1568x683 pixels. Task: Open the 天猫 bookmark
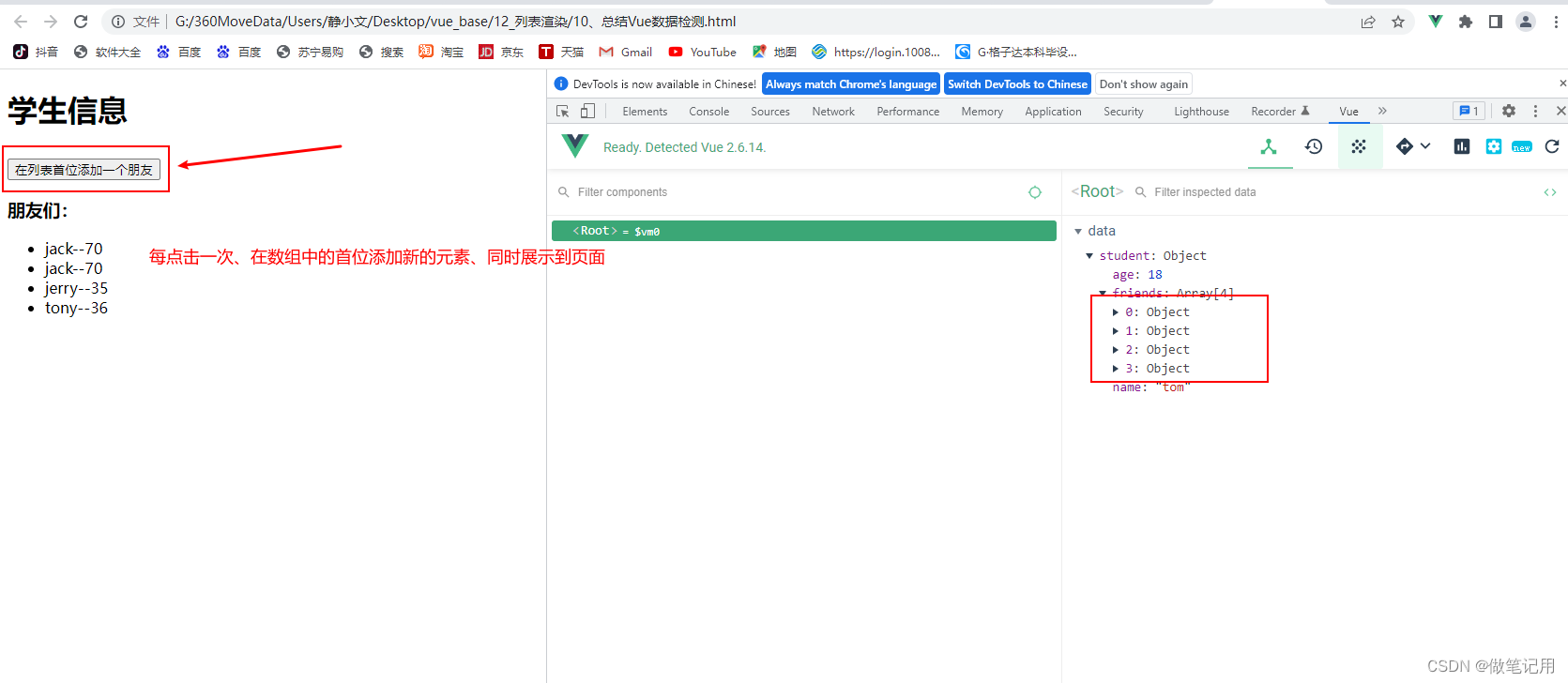pos(561,52)
